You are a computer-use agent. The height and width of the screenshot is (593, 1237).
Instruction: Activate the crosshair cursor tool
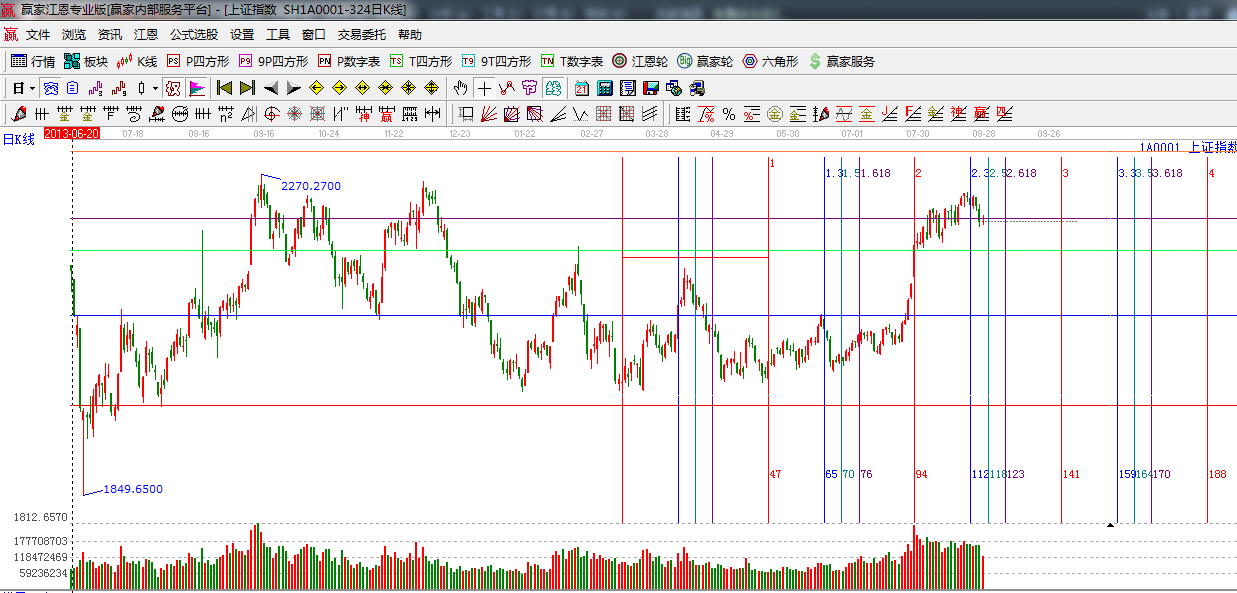484,88
